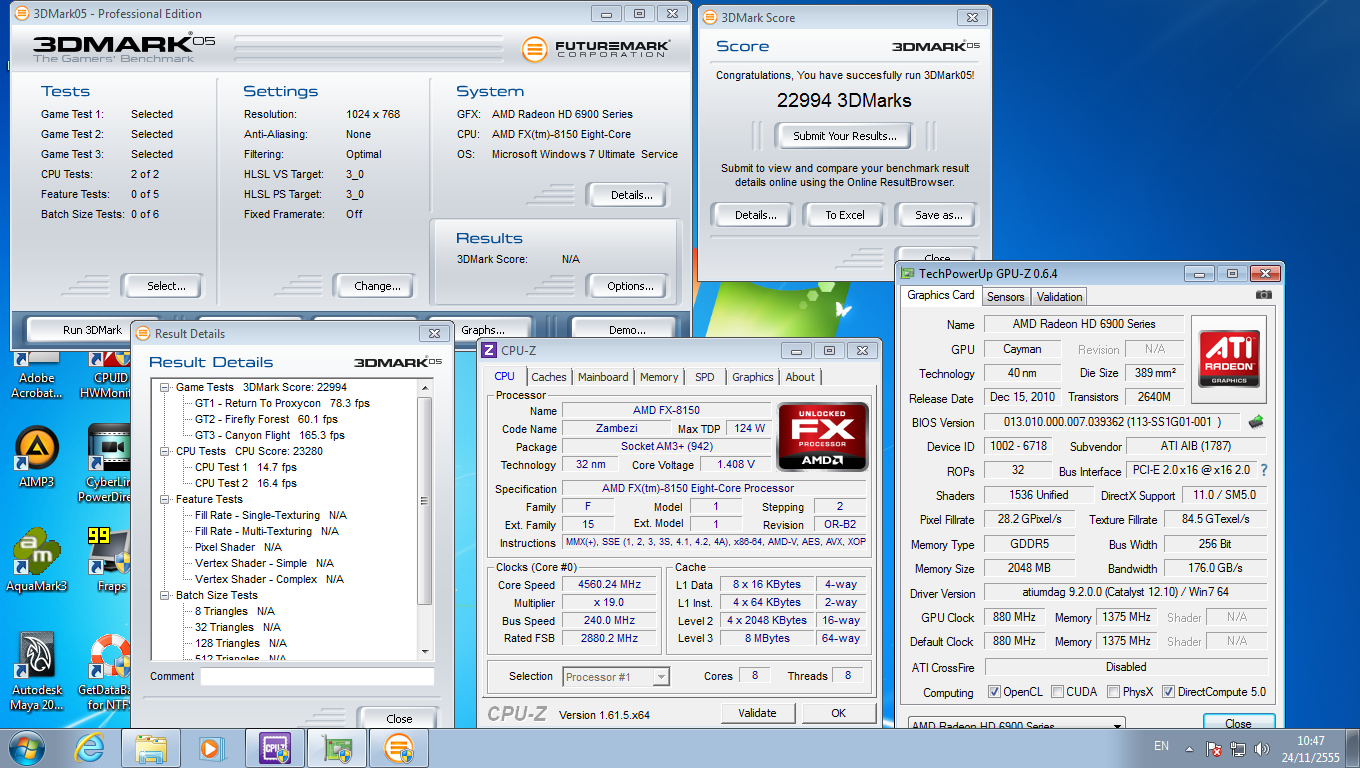Select the Pixel Shader result row

(x=238, y=547)
